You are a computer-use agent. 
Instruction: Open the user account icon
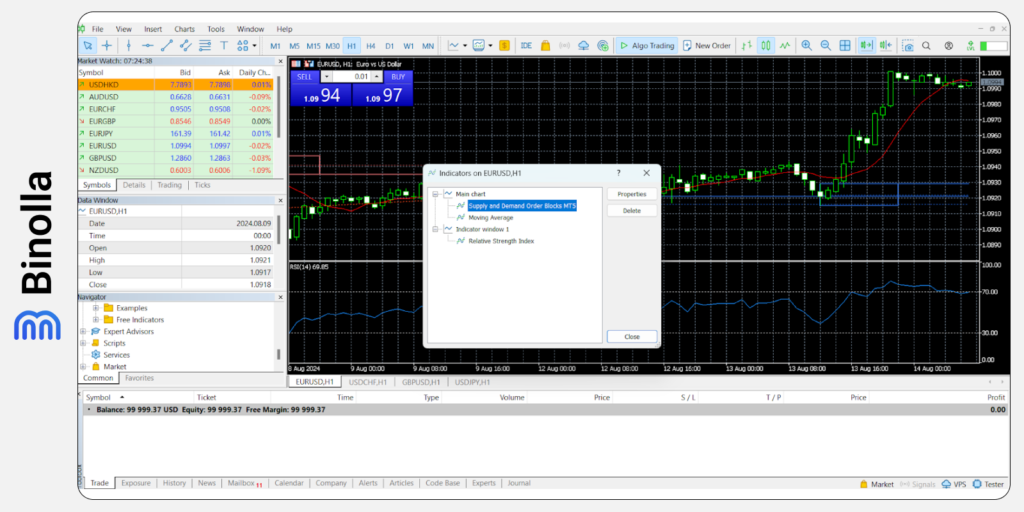(x=949, y=46)
